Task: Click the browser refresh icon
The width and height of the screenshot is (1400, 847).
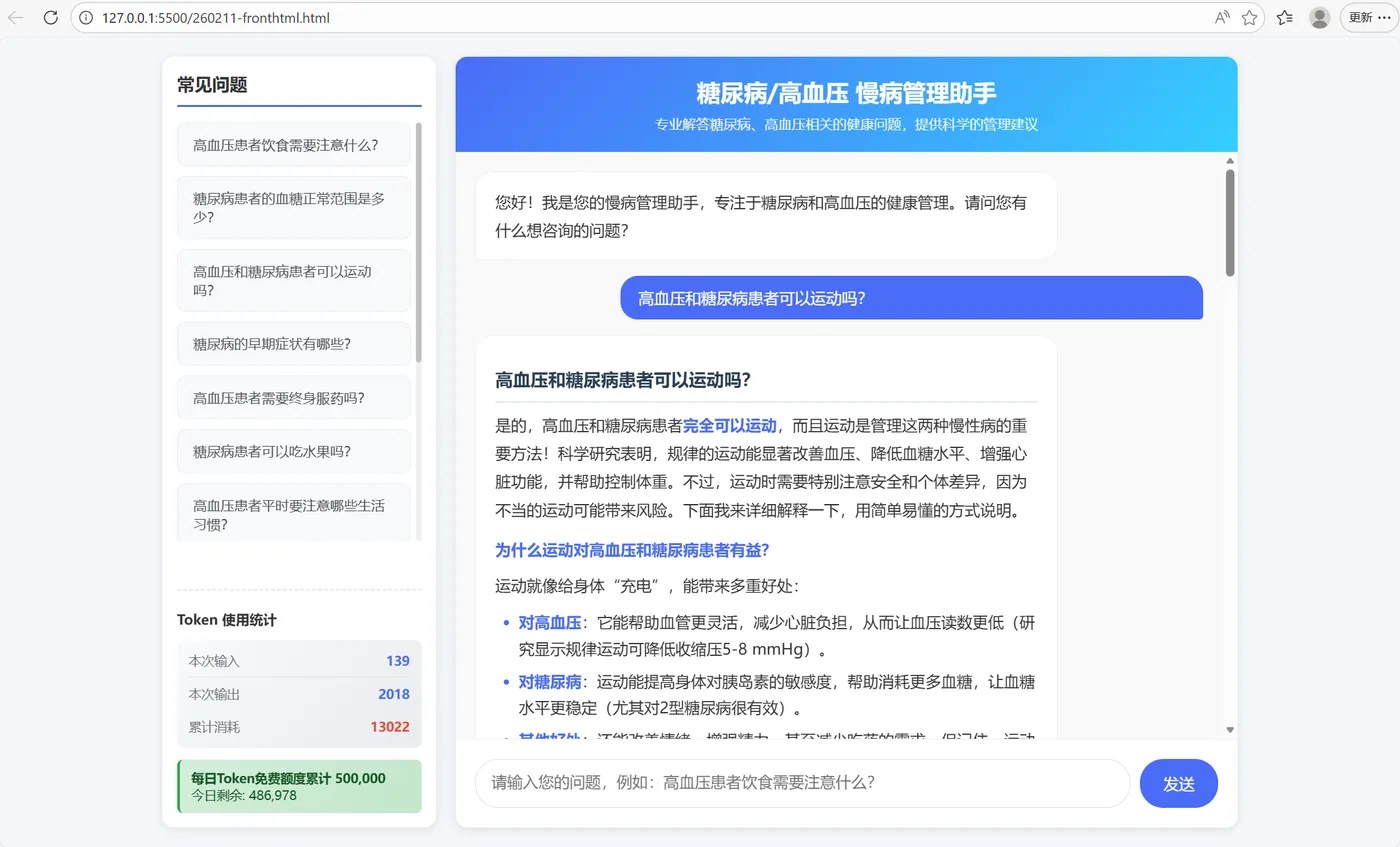Action: click(50, 17)
